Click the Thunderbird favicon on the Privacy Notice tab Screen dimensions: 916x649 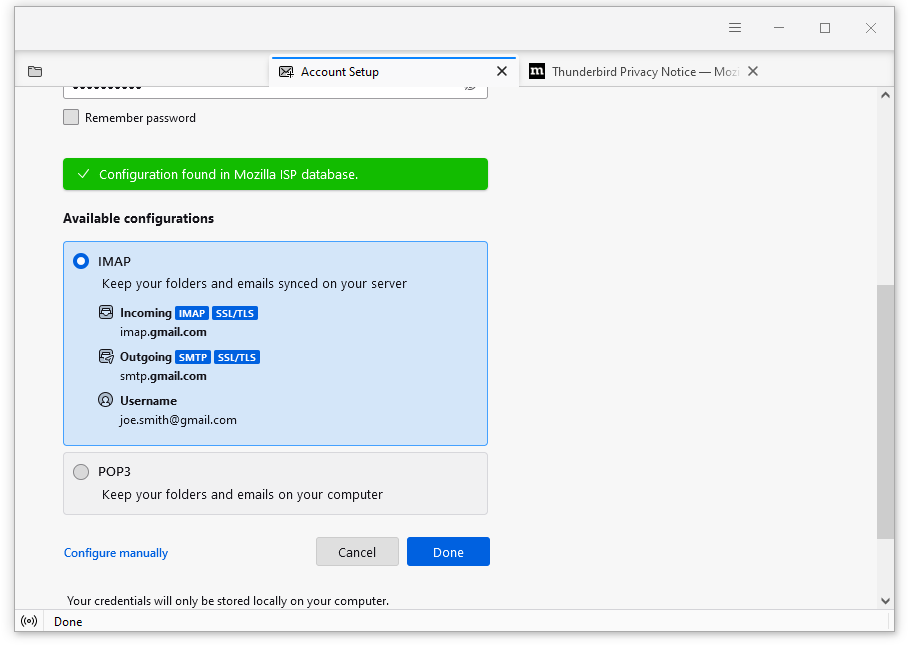(x=537, y=71)
